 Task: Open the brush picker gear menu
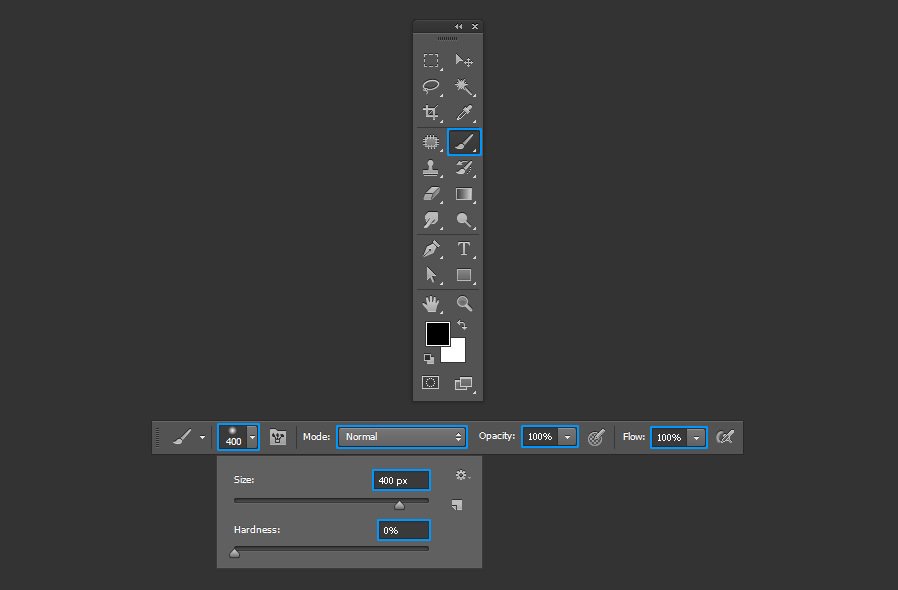click(462, 475)
